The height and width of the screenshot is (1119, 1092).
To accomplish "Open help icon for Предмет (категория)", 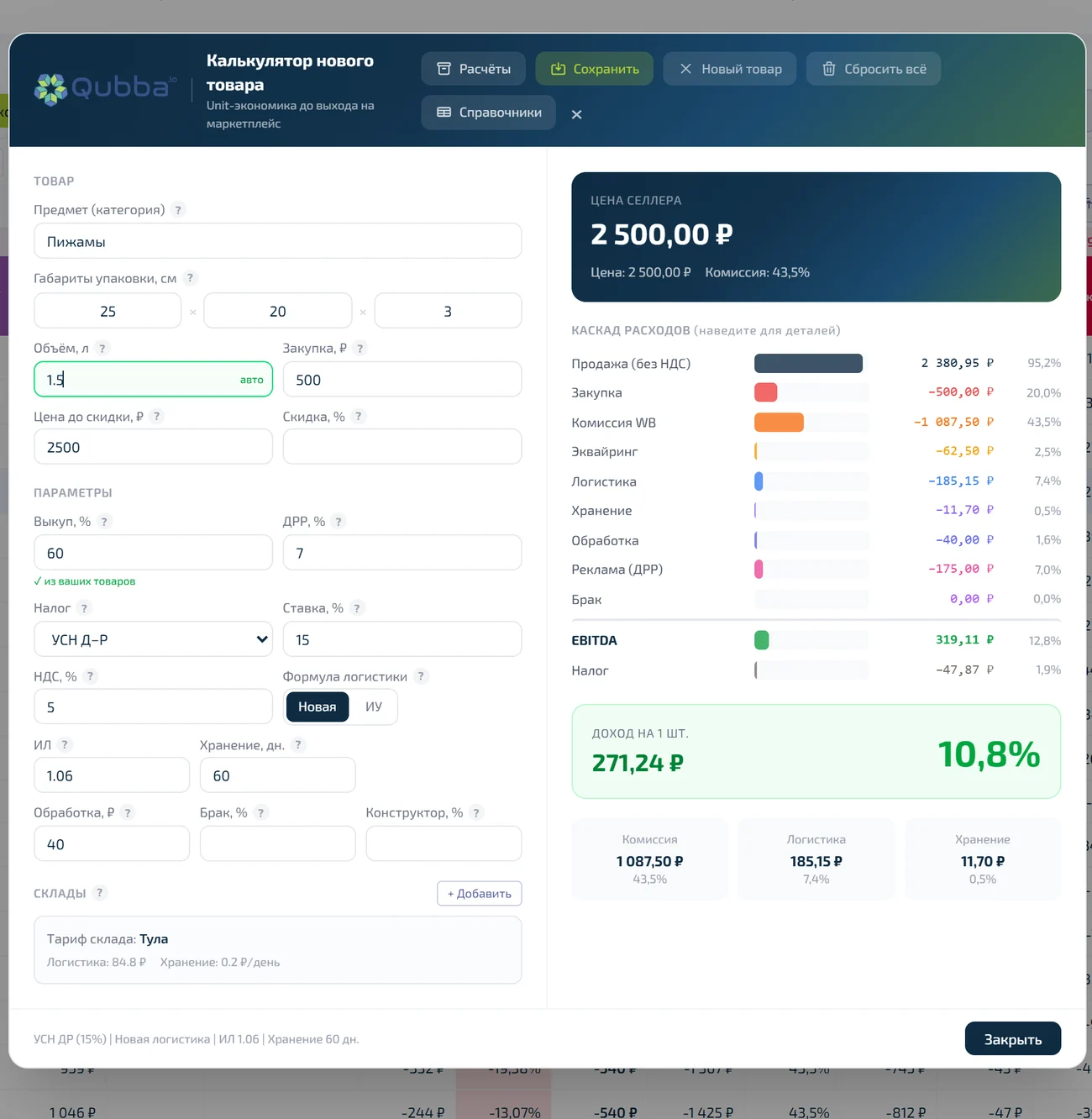I will pyautogui.click(x=178, y=210).
